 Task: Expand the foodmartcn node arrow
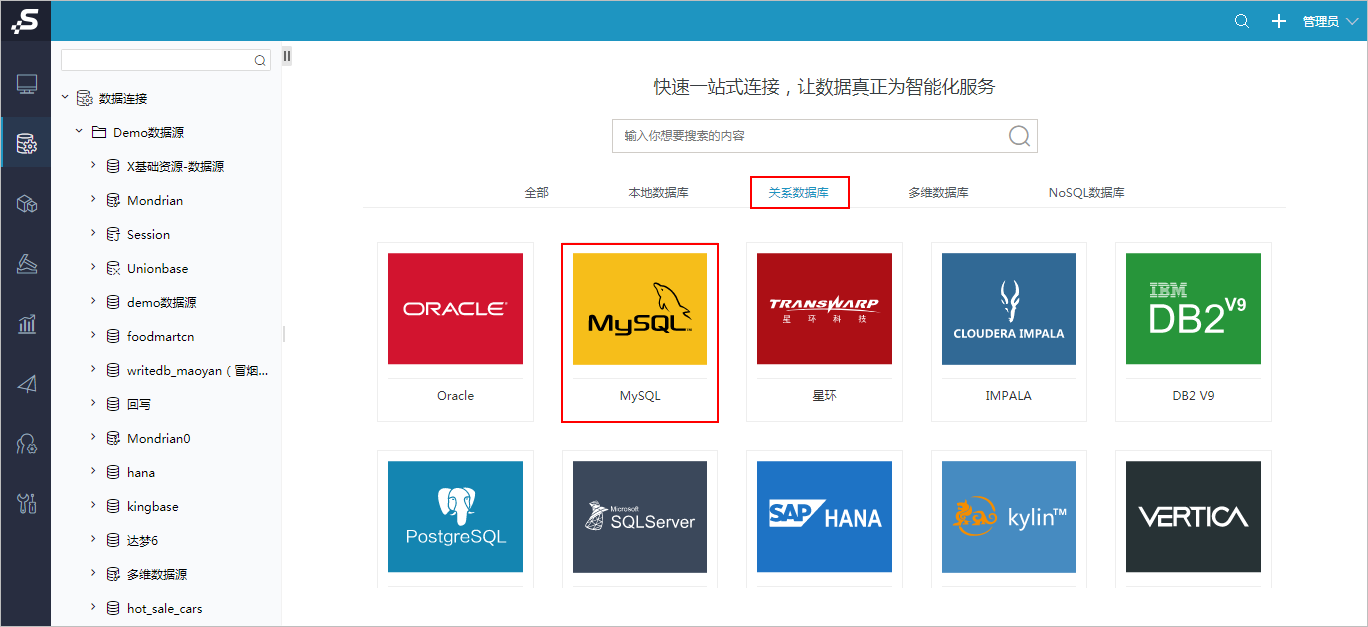pyautogui.click(x=93, y=336)
